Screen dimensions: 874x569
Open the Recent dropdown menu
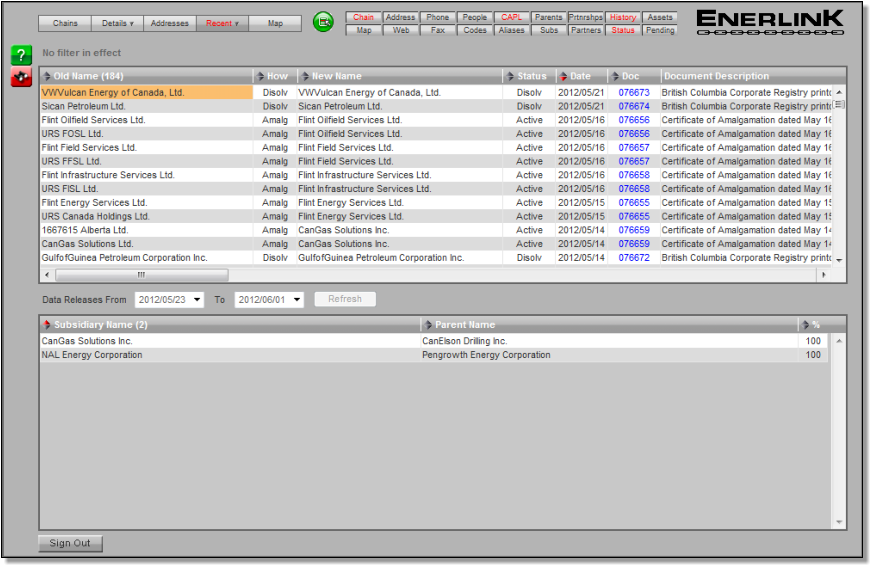pyautogui.click(x=222, y=23)
